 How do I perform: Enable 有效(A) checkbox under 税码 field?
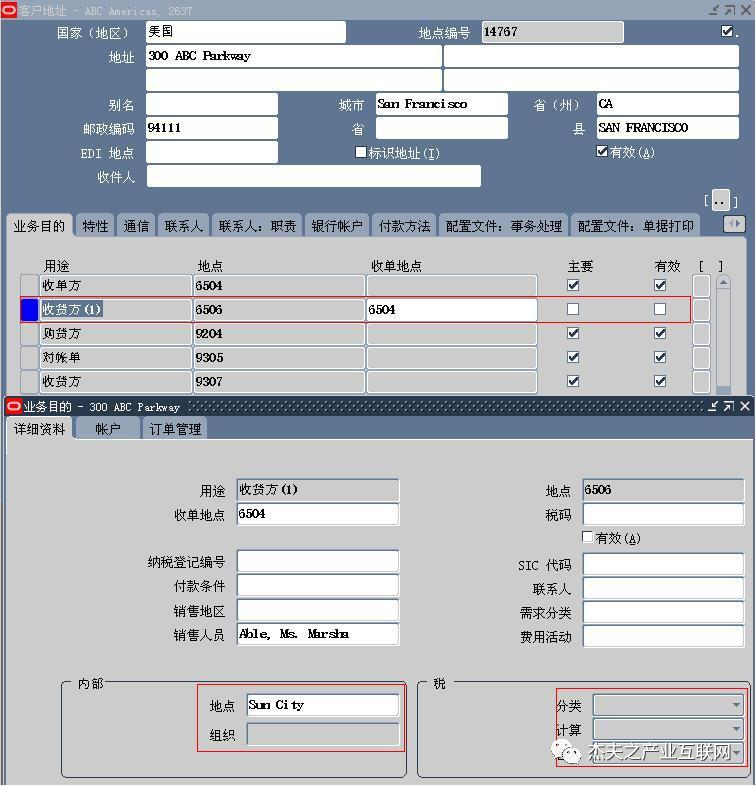(588, 537)
